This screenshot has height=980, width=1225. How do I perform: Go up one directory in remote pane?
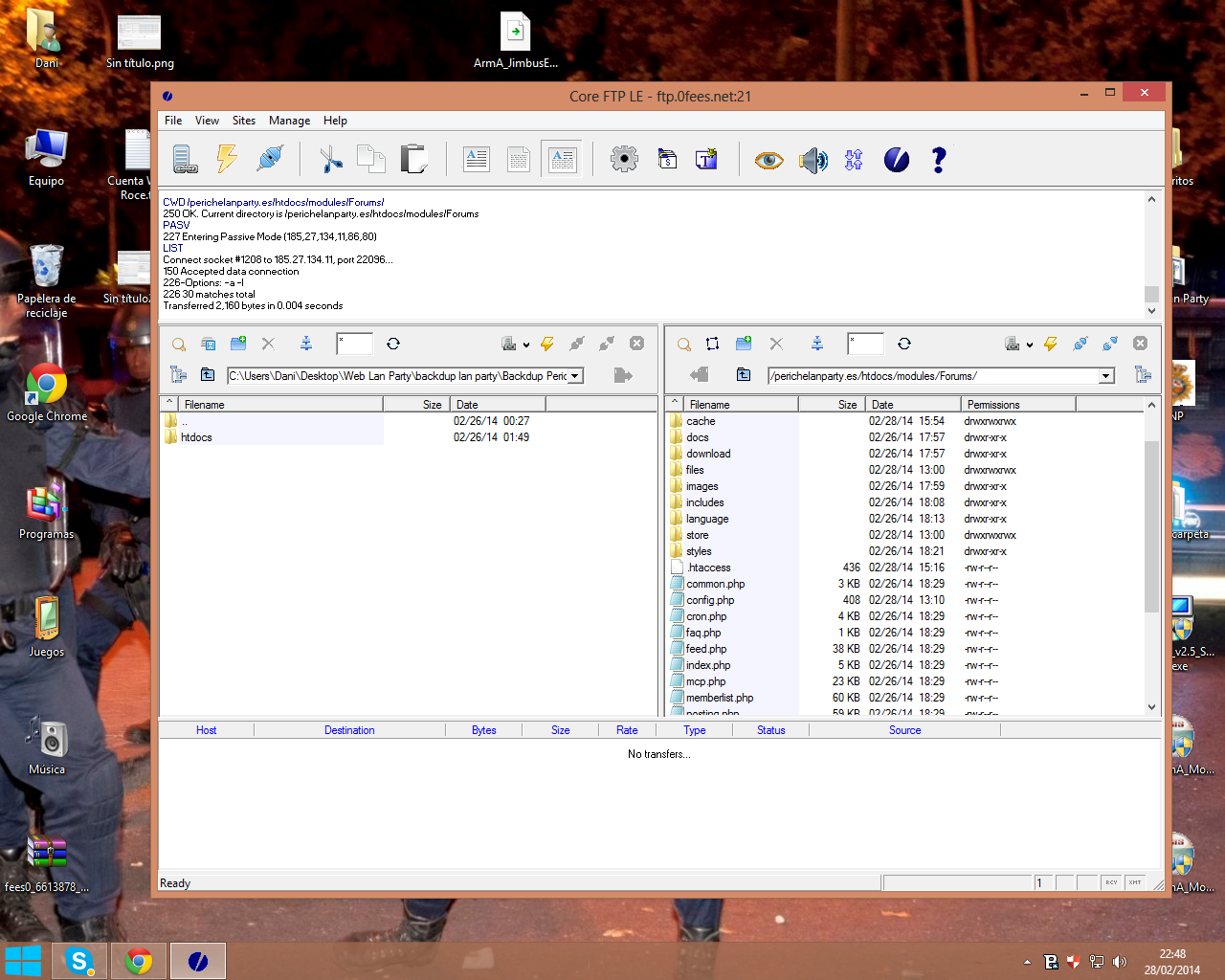tap(744, 374)
